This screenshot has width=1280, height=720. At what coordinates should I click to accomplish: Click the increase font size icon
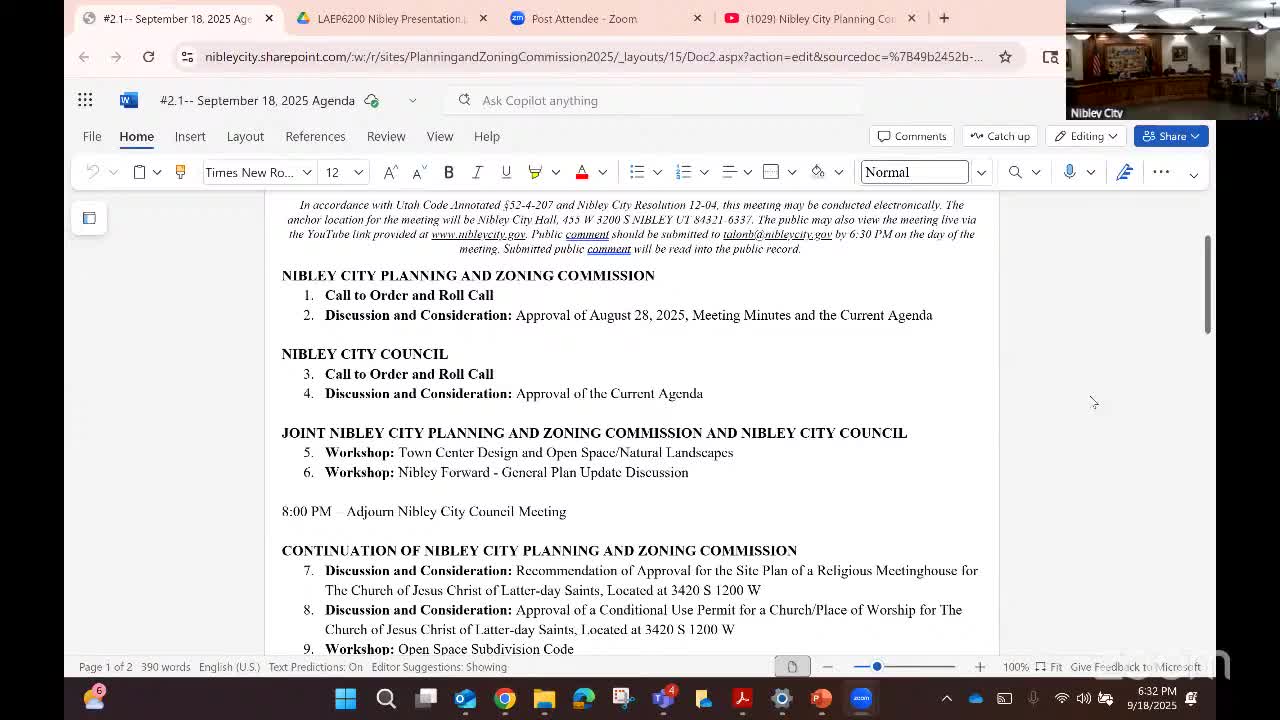pos(391,172)
